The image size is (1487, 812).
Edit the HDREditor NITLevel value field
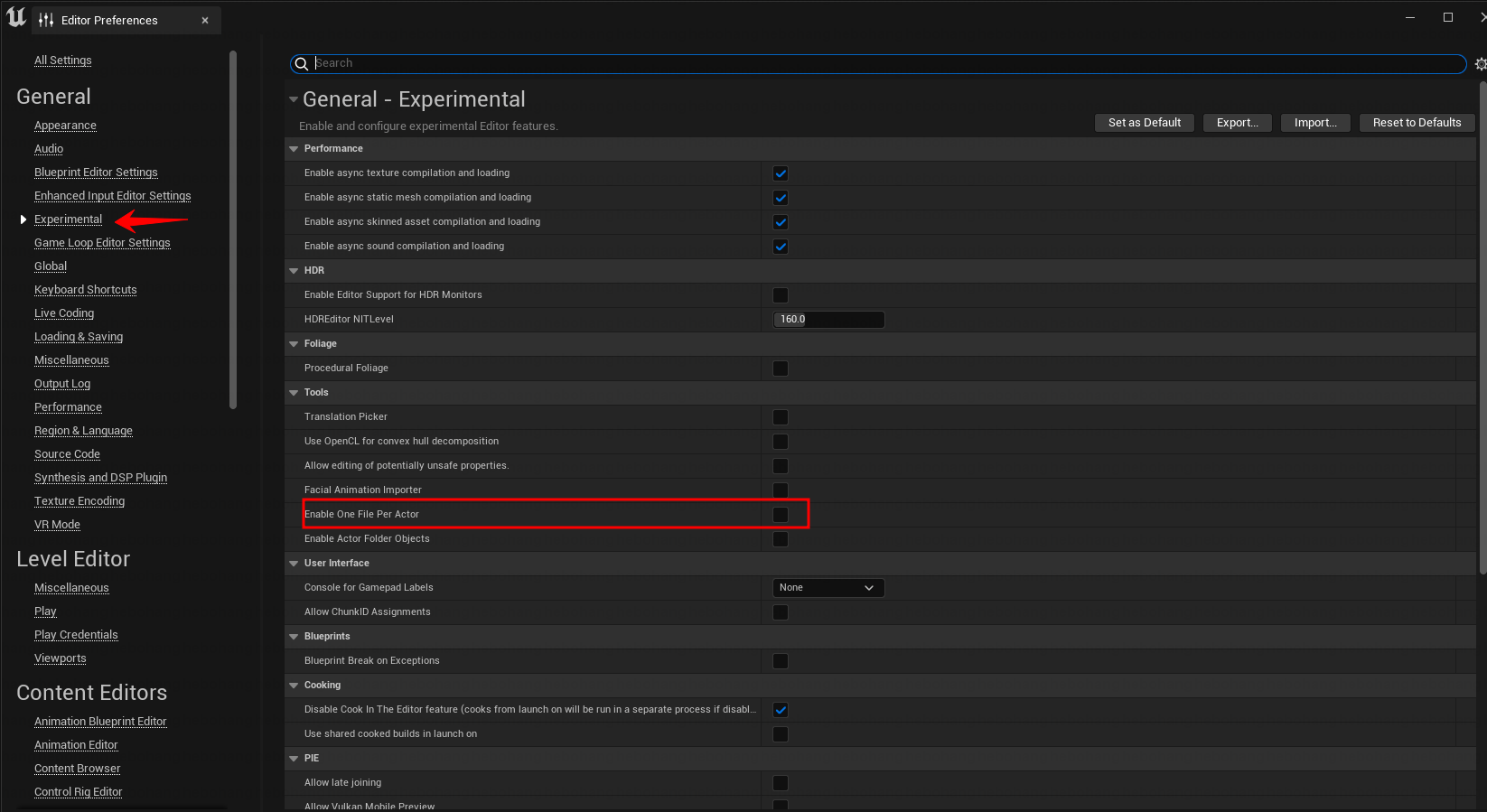pos(828,320)
